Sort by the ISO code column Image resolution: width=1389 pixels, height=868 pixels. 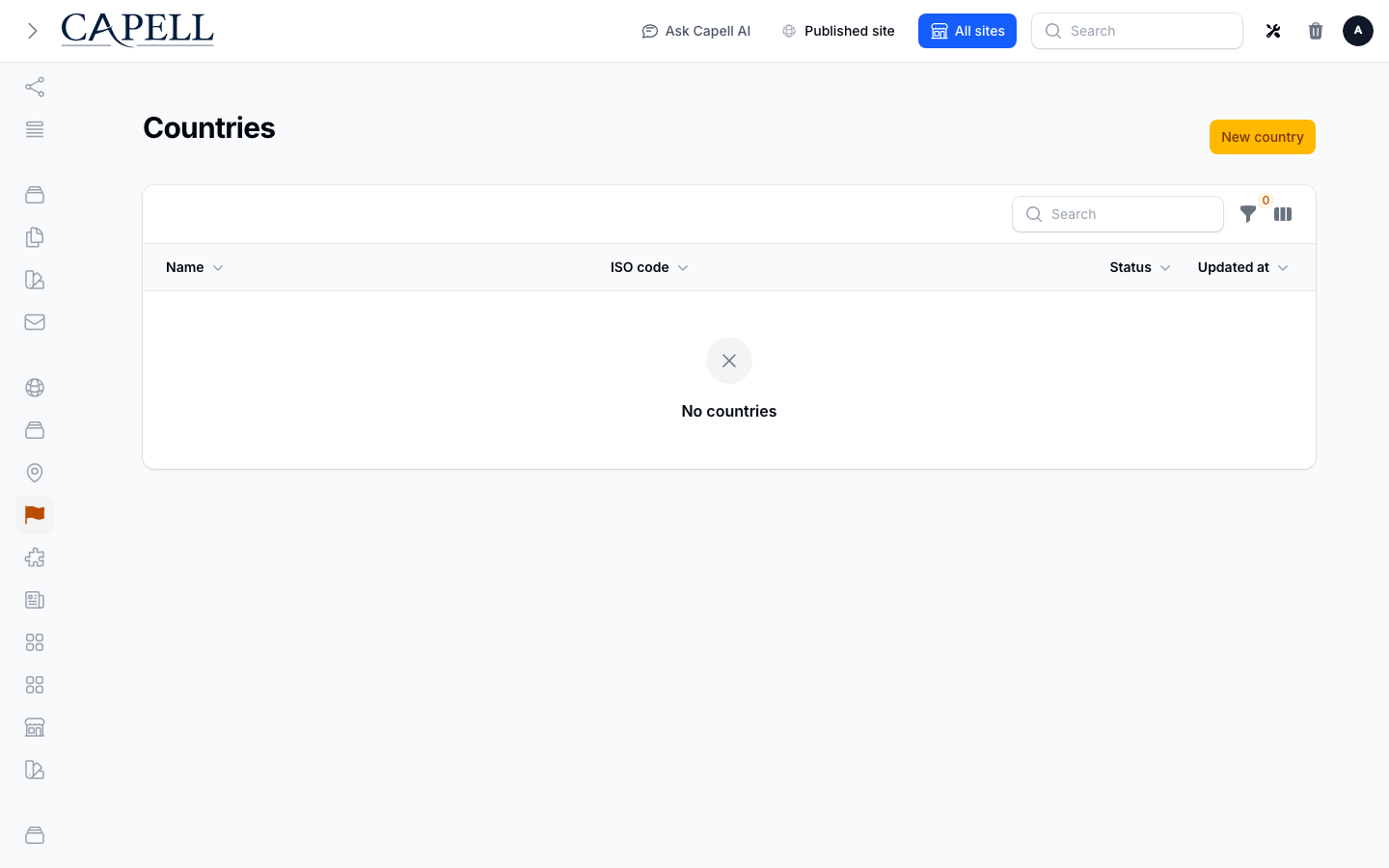coord(649,267)
